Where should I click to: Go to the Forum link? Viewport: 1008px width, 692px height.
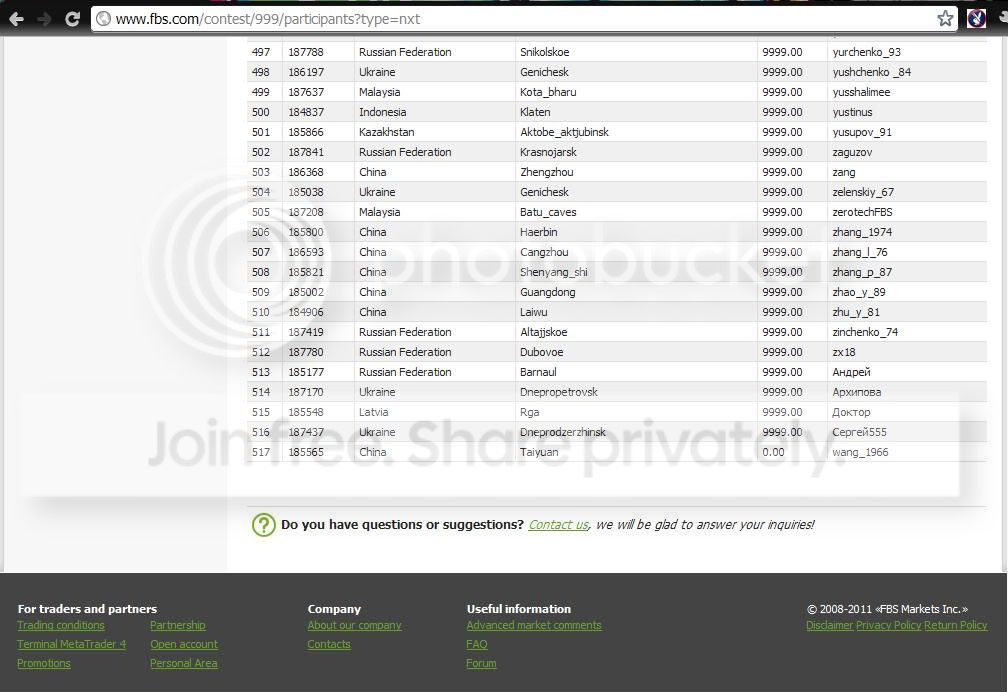pyautogui.click(x=481, y=663)
